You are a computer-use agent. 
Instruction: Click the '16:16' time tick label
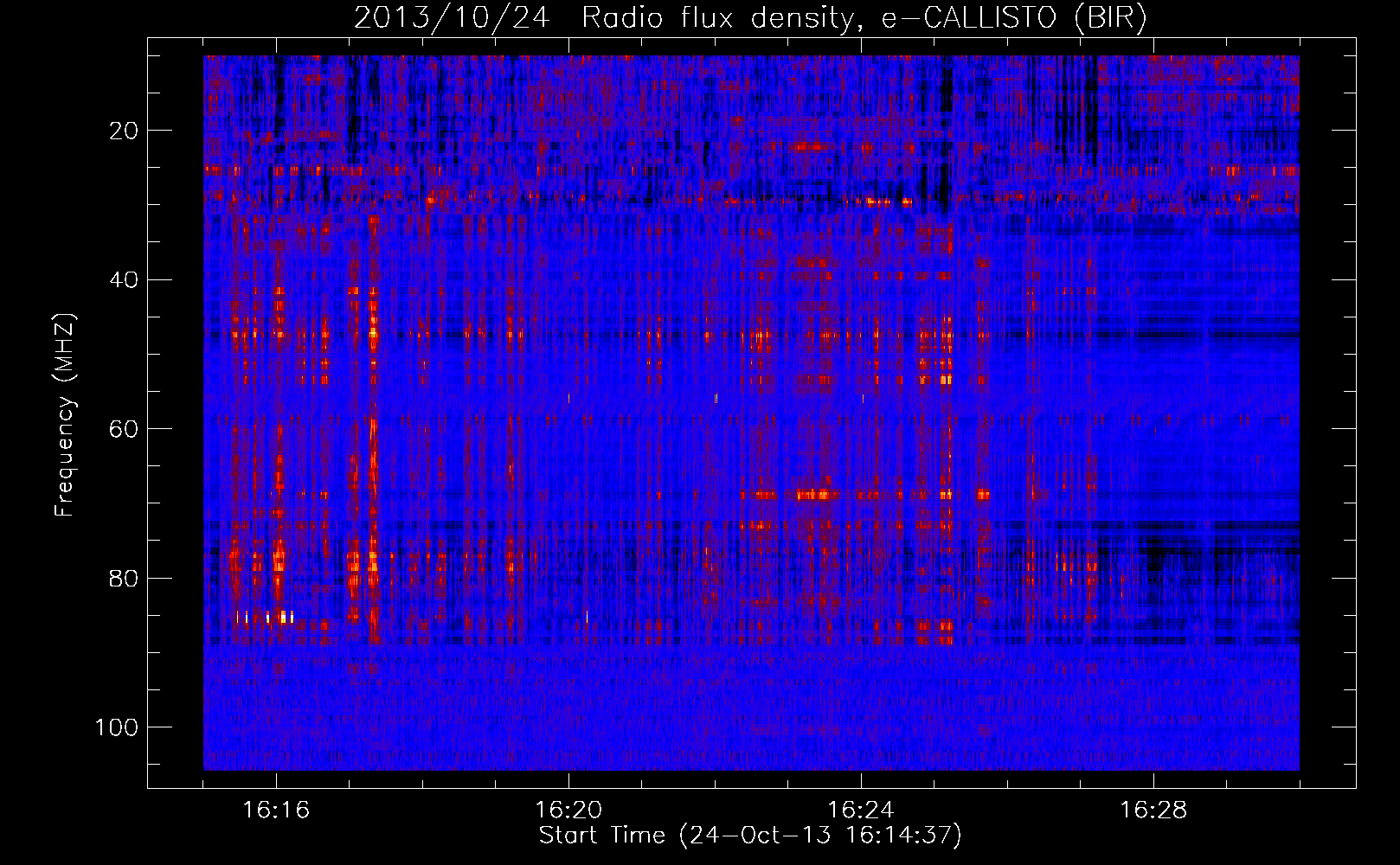(x=276, y=811)
